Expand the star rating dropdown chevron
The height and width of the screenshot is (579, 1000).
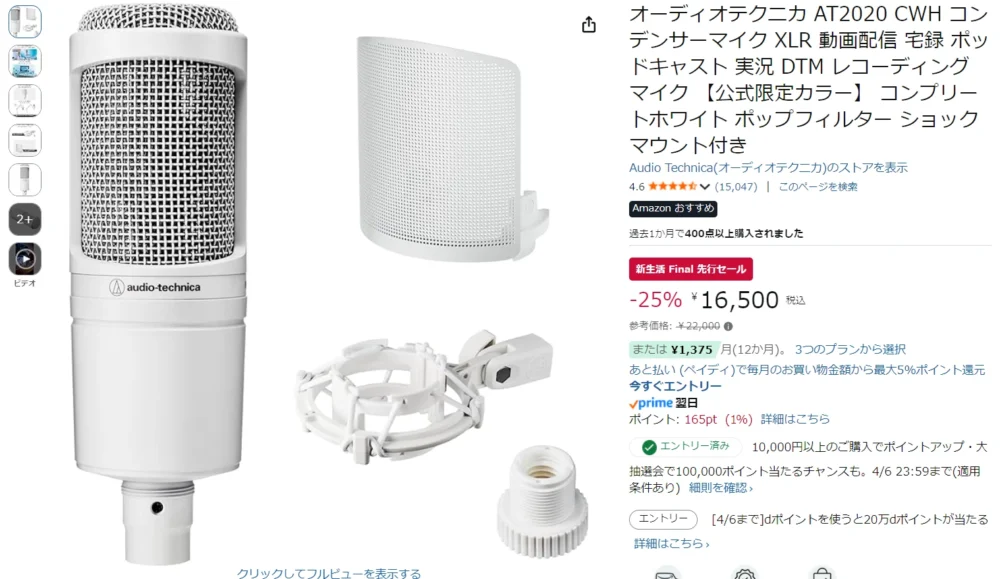[705, 187]
